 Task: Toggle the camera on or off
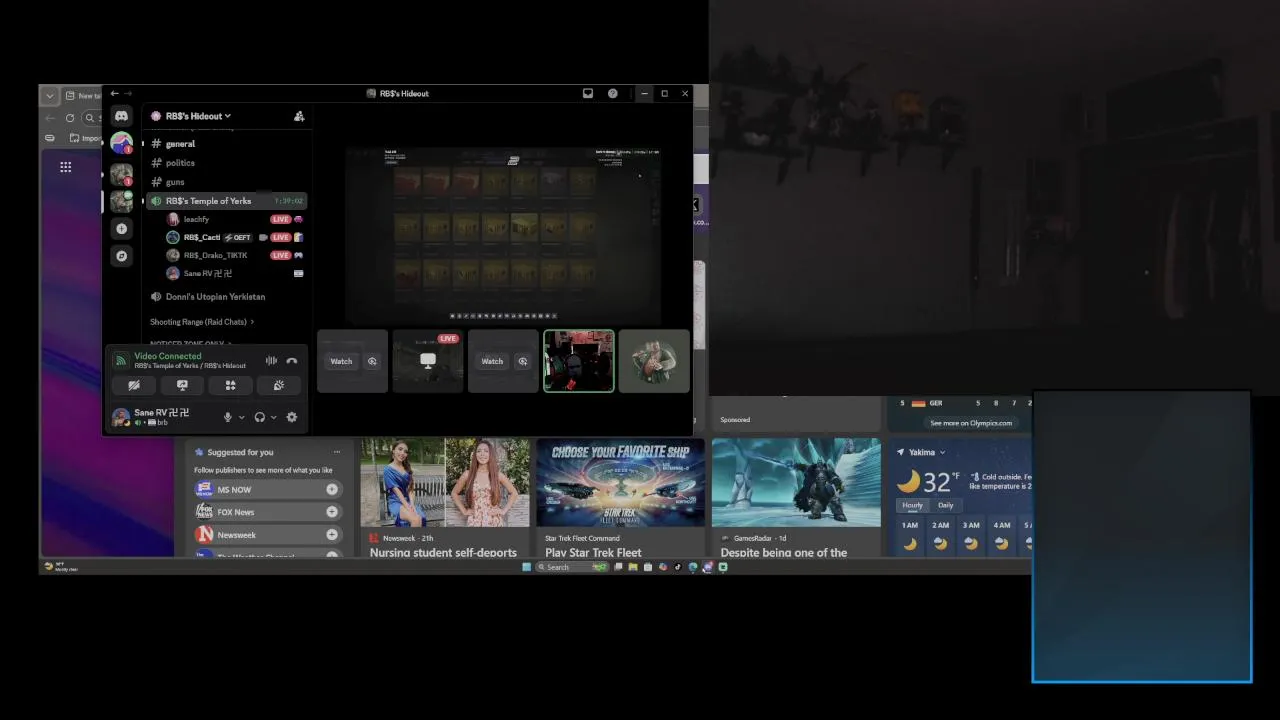[x=134, y=385]
